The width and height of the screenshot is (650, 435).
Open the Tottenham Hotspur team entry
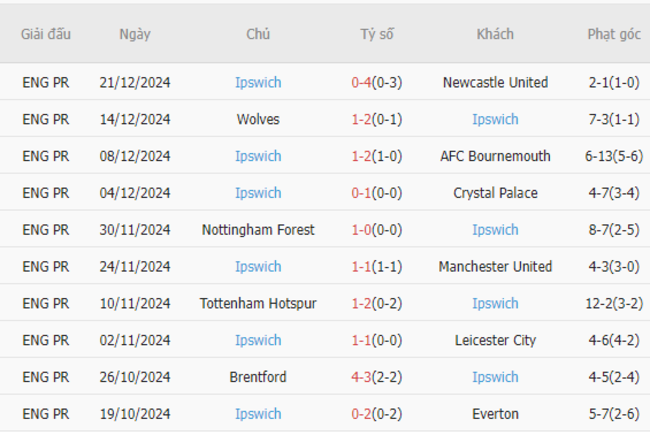(258, 304)
